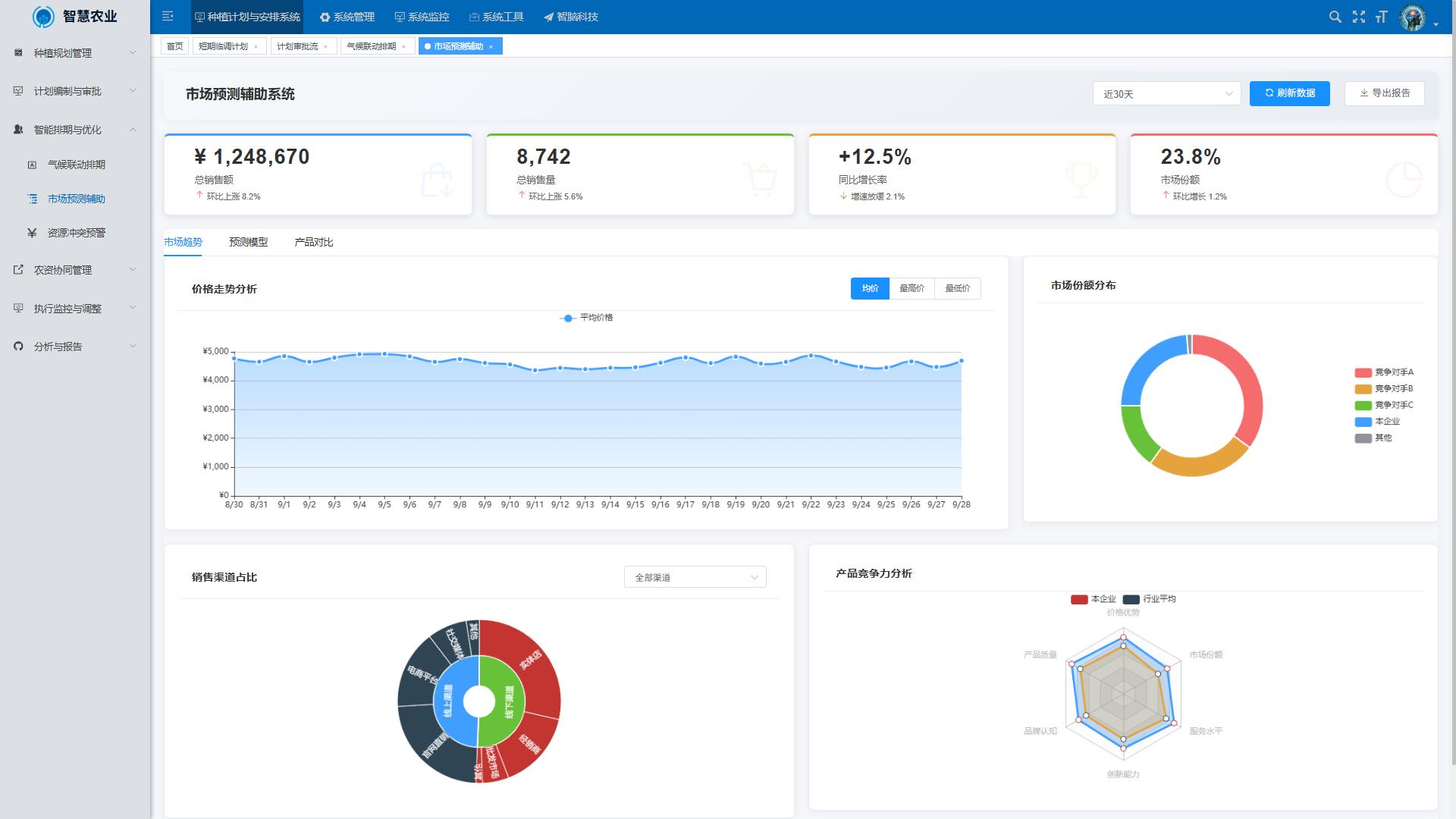
Task: Enter fullscreen with the expand icon
Action: [1358, 17]
